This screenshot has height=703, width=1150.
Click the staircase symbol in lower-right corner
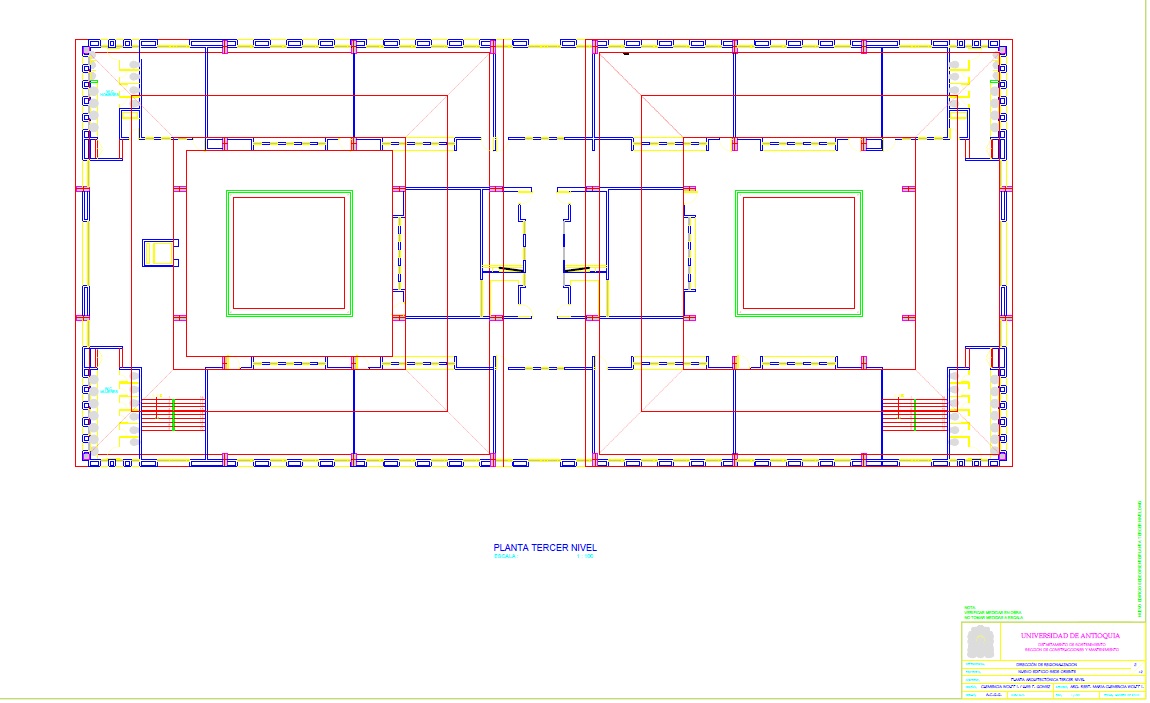pos(914,414)
